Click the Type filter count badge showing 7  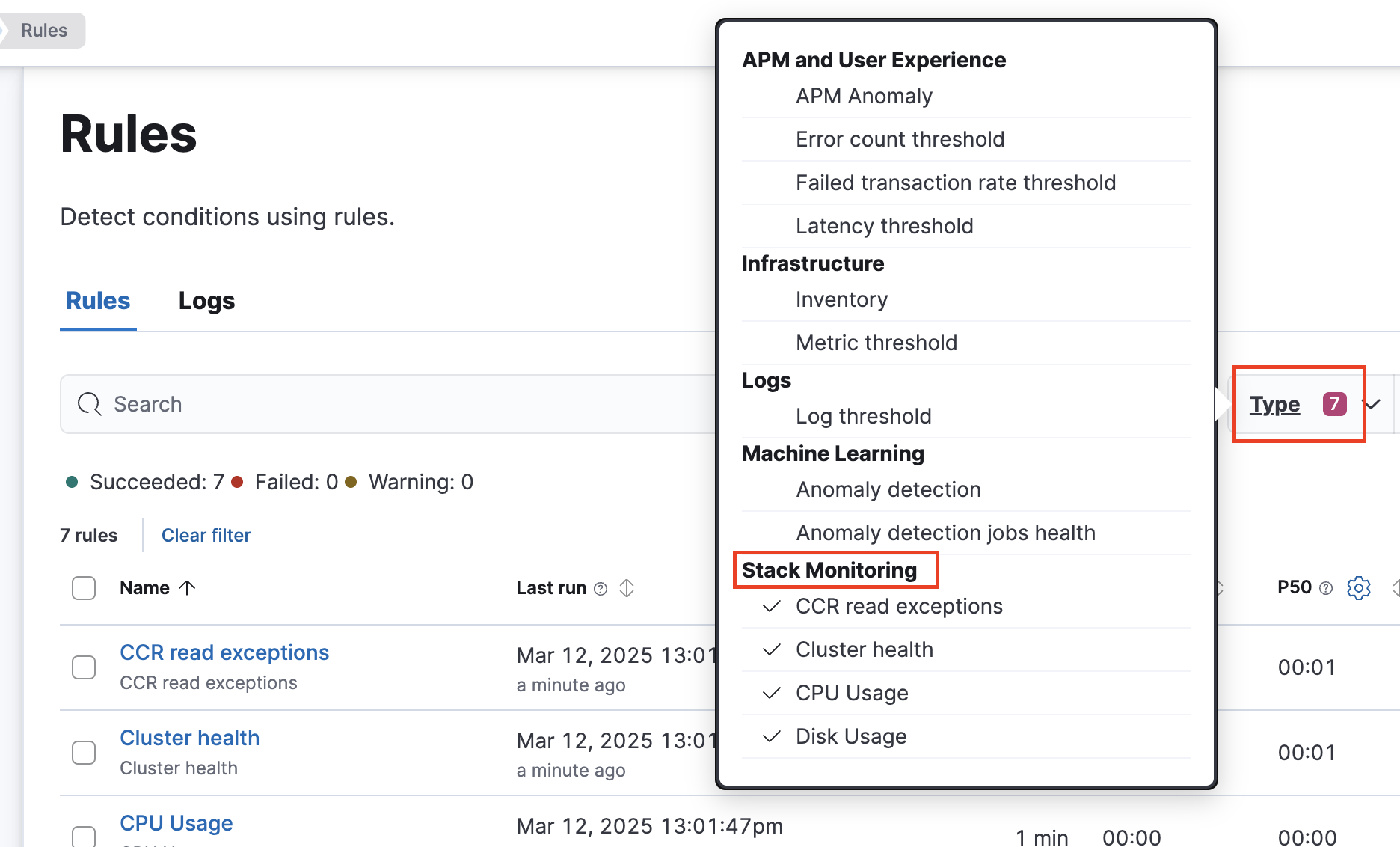[x=1334, y=404]
